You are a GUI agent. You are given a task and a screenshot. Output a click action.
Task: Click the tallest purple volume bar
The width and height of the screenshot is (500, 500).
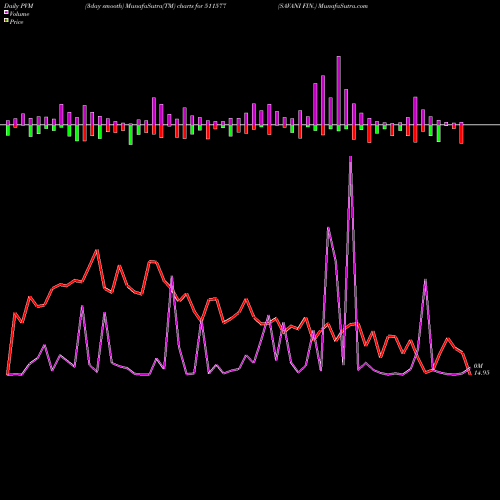339,90
